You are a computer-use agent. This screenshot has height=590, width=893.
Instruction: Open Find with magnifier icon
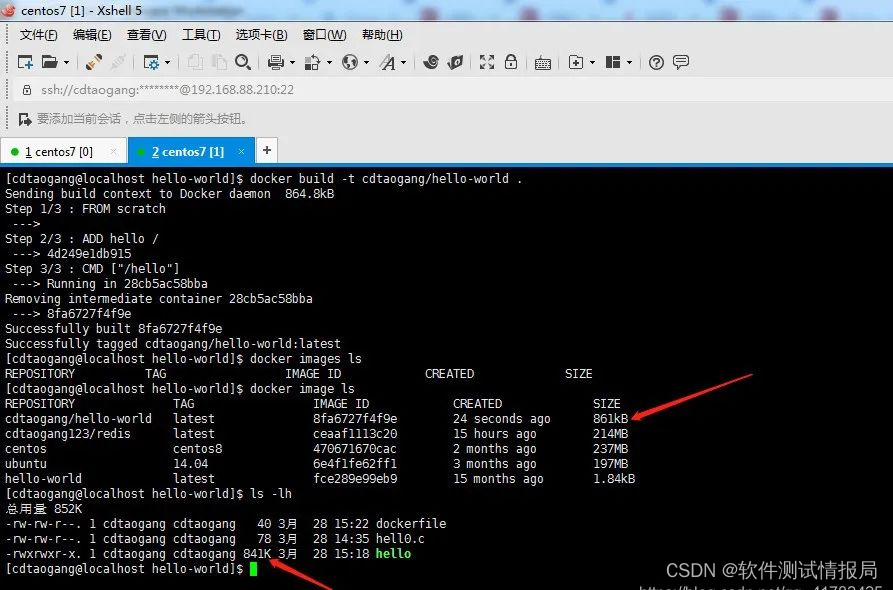tap(243, 62)
